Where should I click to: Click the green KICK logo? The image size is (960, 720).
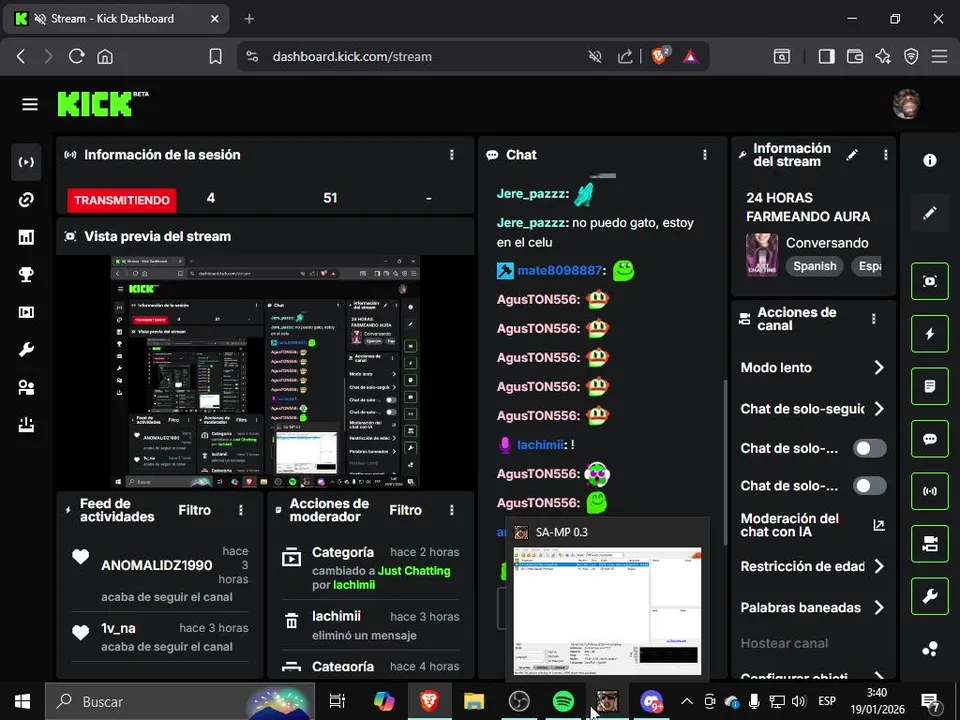click(x=95, y=104)
